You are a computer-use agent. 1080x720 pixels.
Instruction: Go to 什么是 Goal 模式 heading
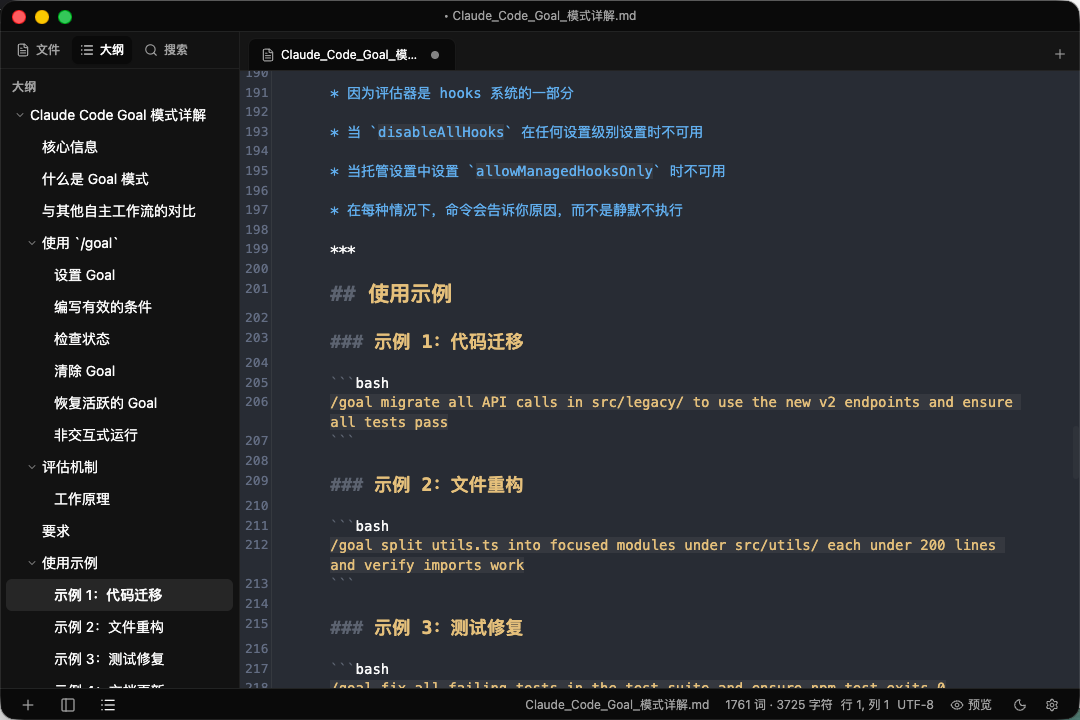click(x=95, y=179)
